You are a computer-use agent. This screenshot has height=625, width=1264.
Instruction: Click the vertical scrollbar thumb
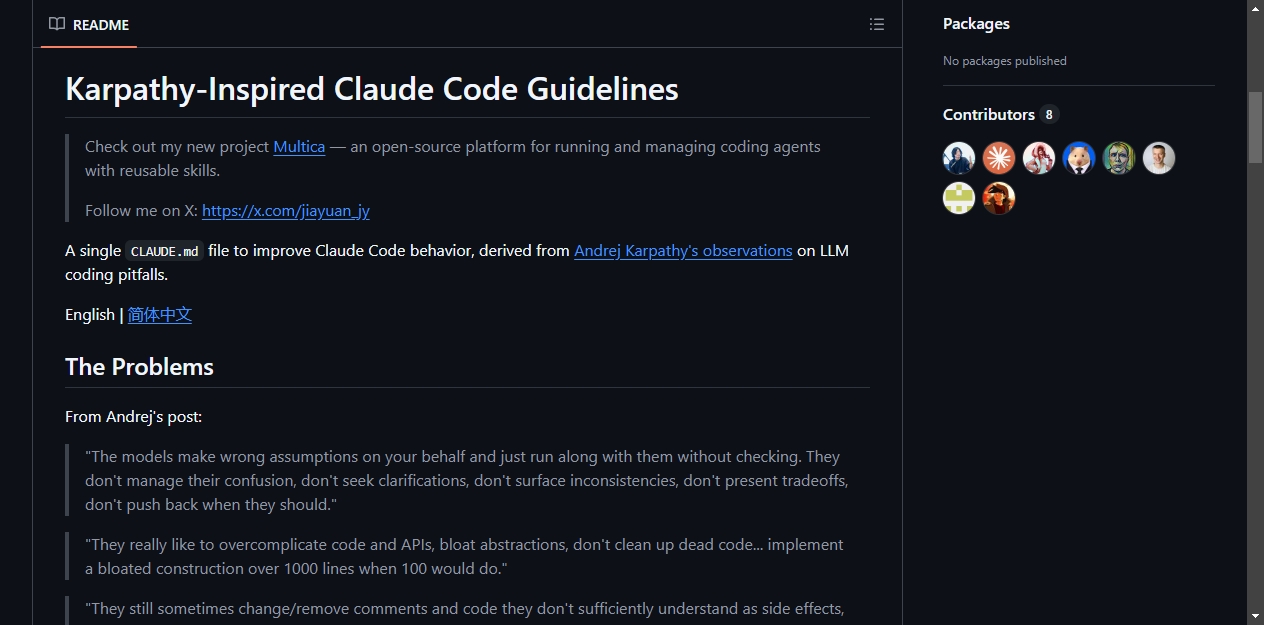[1255, 127]
